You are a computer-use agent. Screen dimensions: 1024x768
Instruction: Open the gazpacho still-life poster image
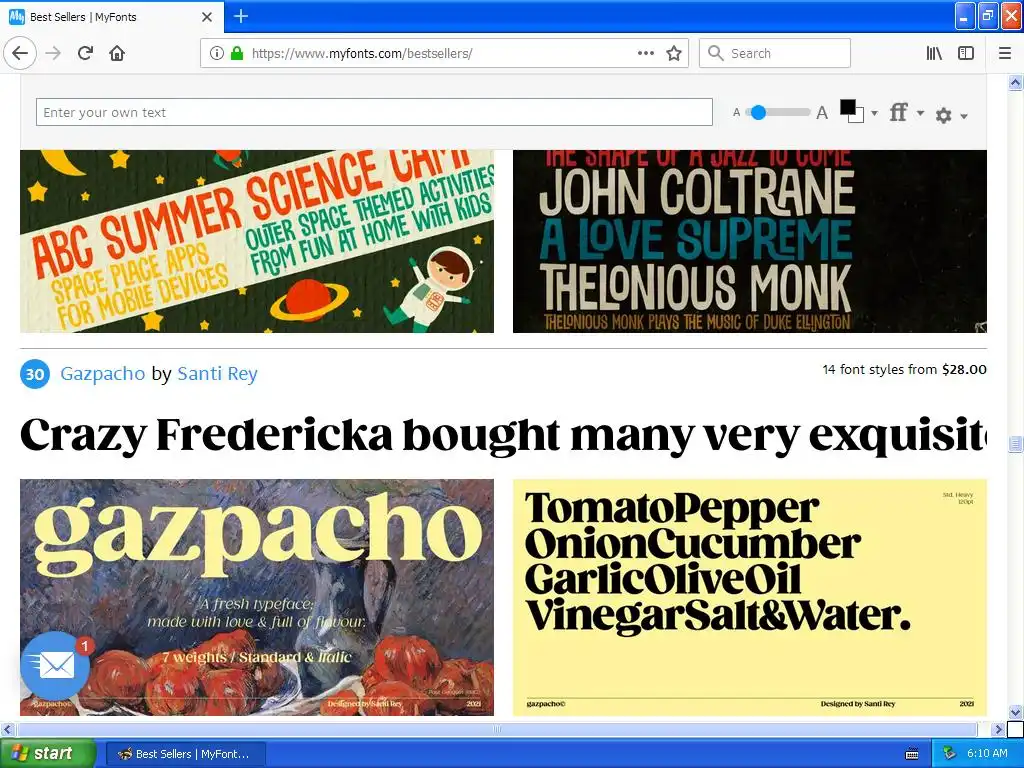[257, 598]
